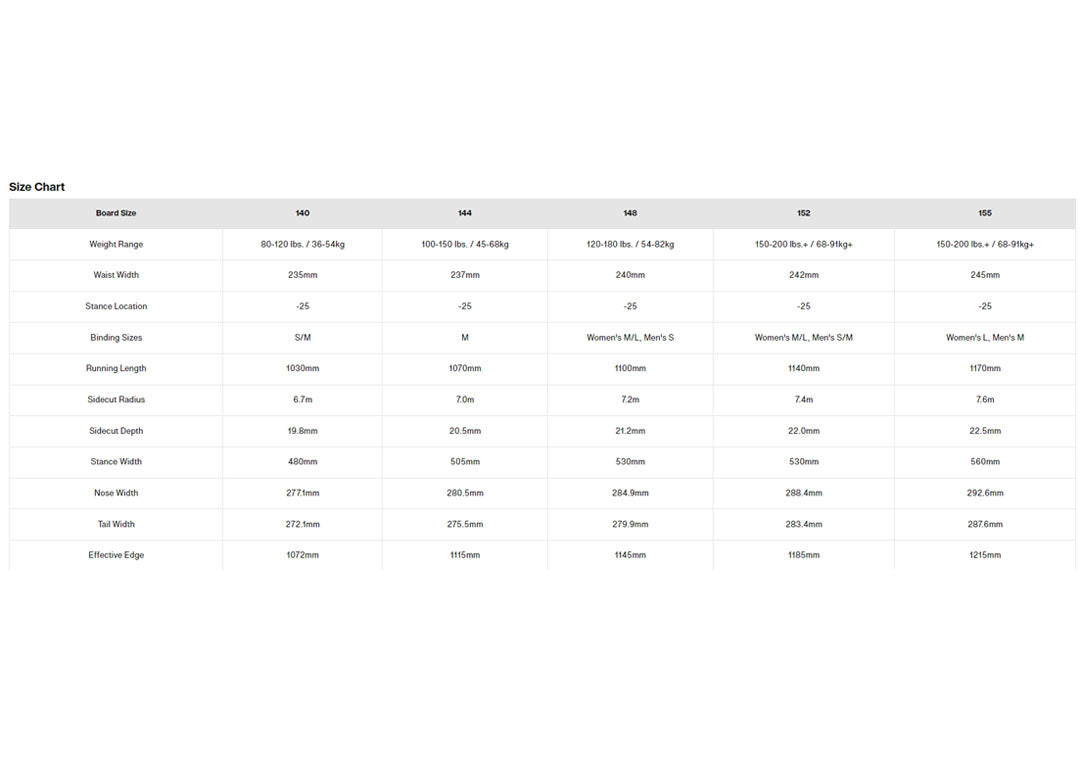Click the Size Chart heading

[x=37, y=187]
